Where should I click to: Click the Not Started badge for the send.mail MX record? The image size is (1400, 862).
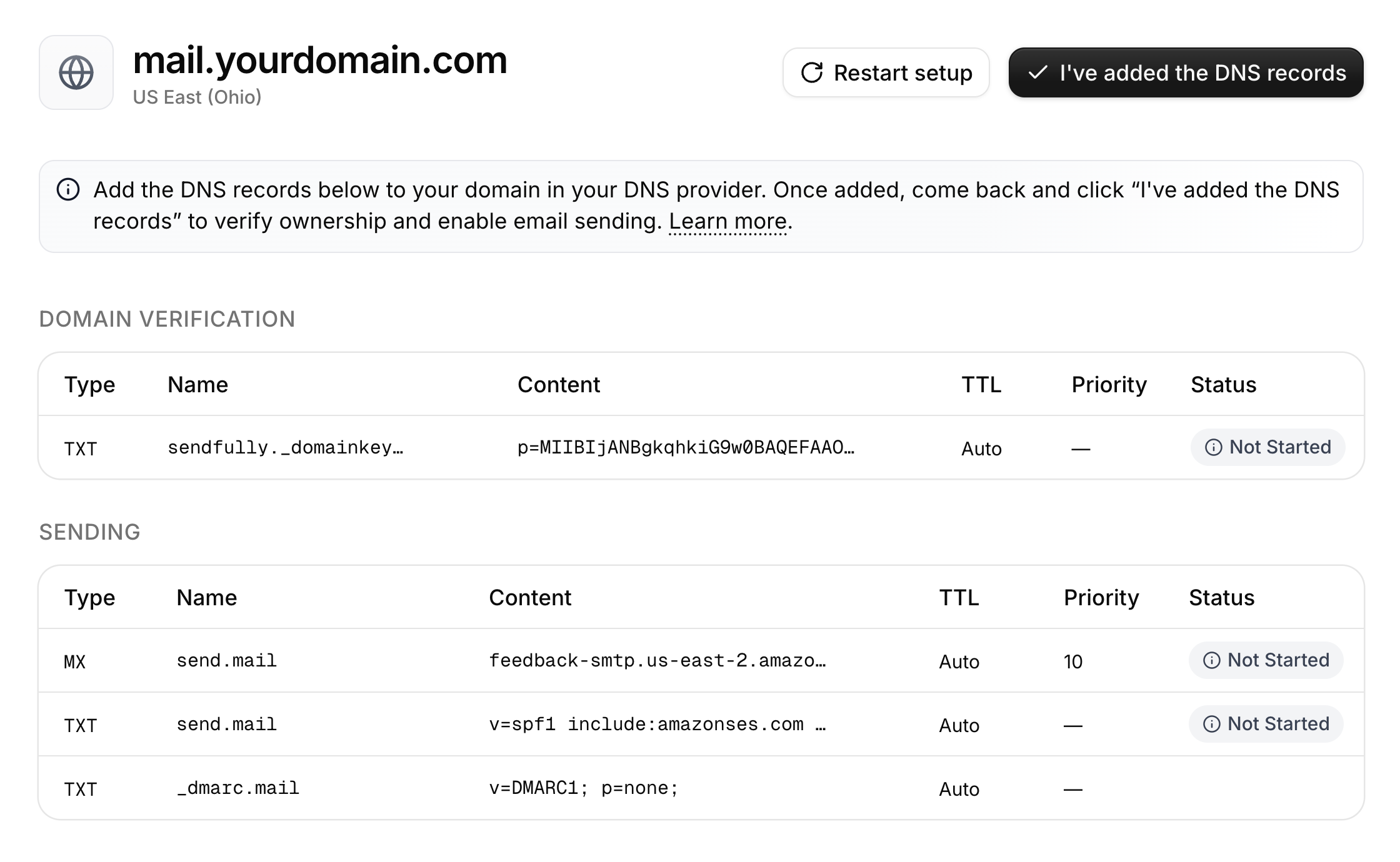tap(1265, 660)
